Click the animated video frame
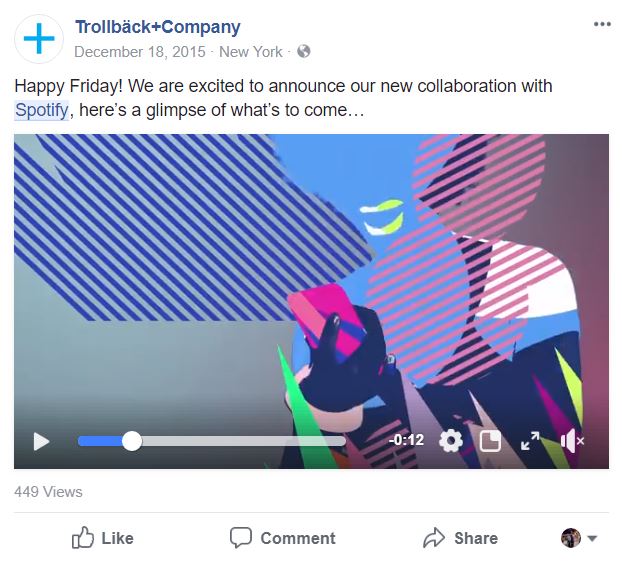Image resolution: width=622 pixels, height=562 pixels. (x=311, y=278)
